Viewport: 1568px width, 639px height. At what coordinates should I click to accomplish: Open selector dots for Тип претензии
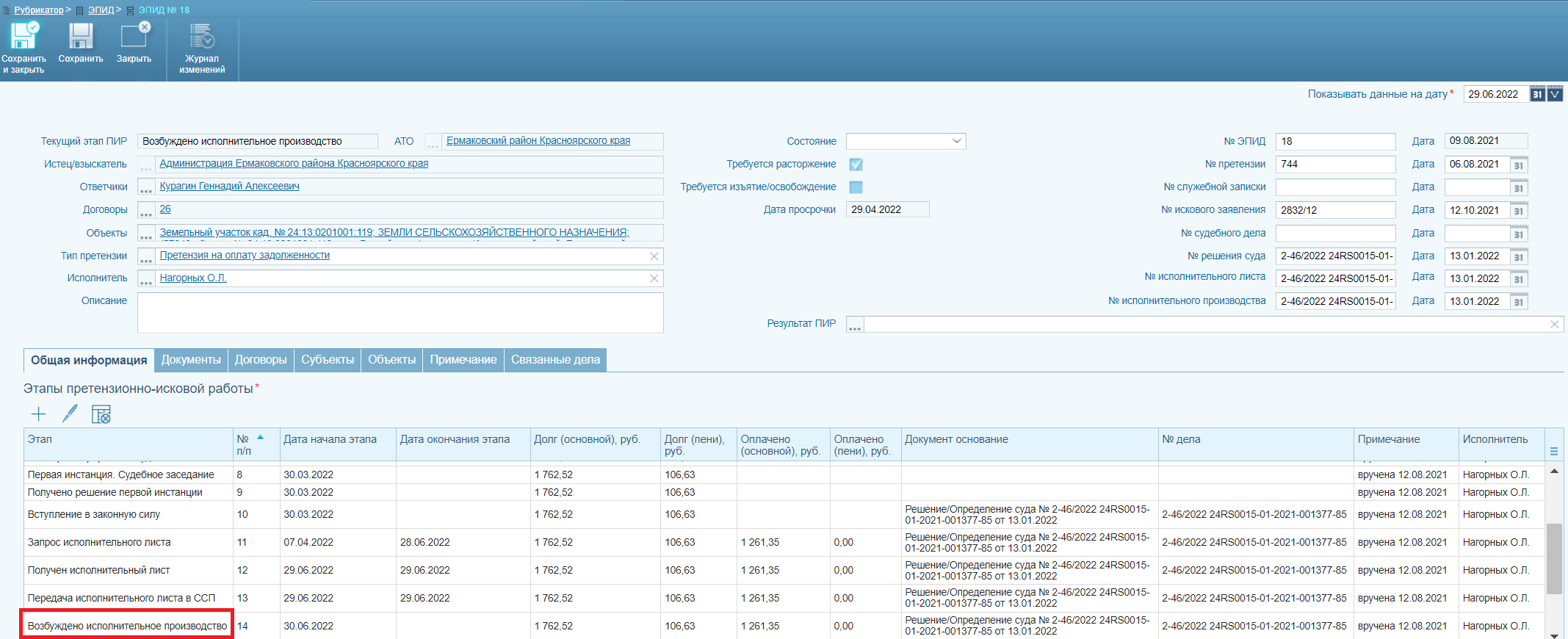tap(146, 256)
